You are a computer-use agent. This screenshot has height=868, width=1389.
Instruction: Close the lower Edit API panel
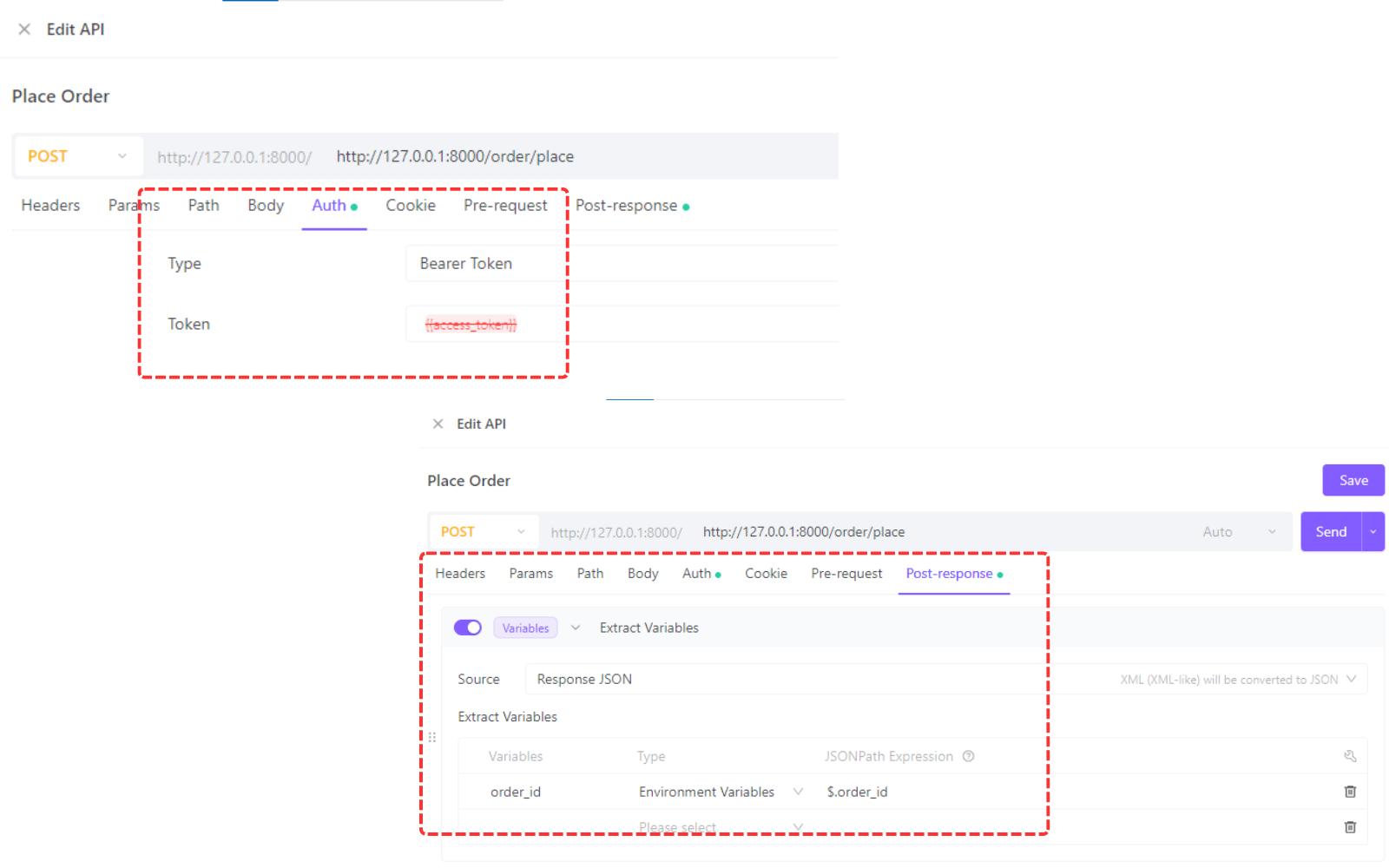(438, 424)
